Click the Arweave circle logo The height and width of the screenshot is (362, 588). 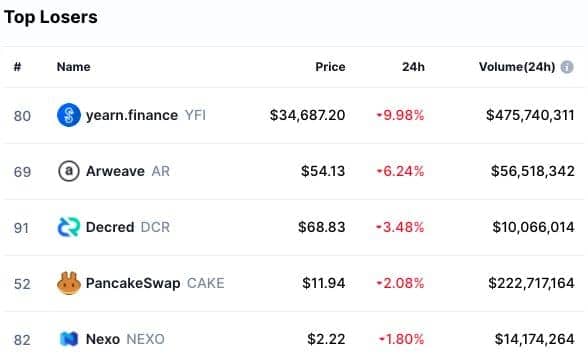point(69,171)
